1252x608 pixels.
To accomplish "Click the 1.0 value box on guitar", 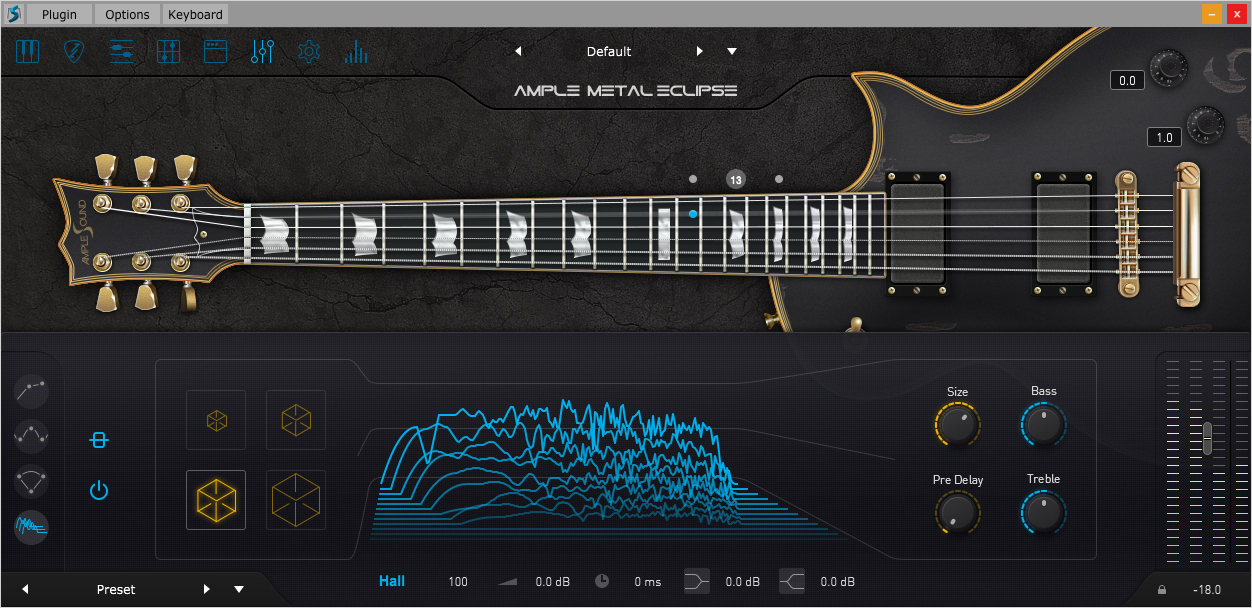I will coord(1164,137).
